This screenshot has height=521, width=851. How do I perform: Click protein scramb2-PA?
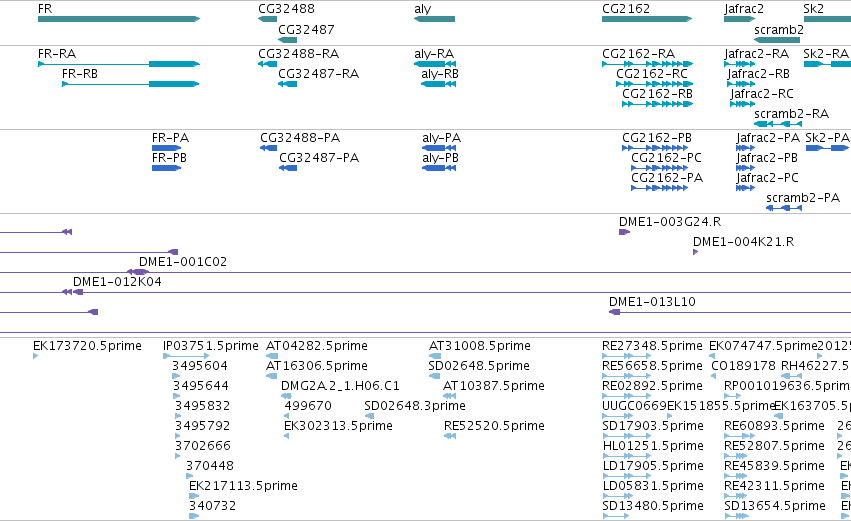(784, 208)
